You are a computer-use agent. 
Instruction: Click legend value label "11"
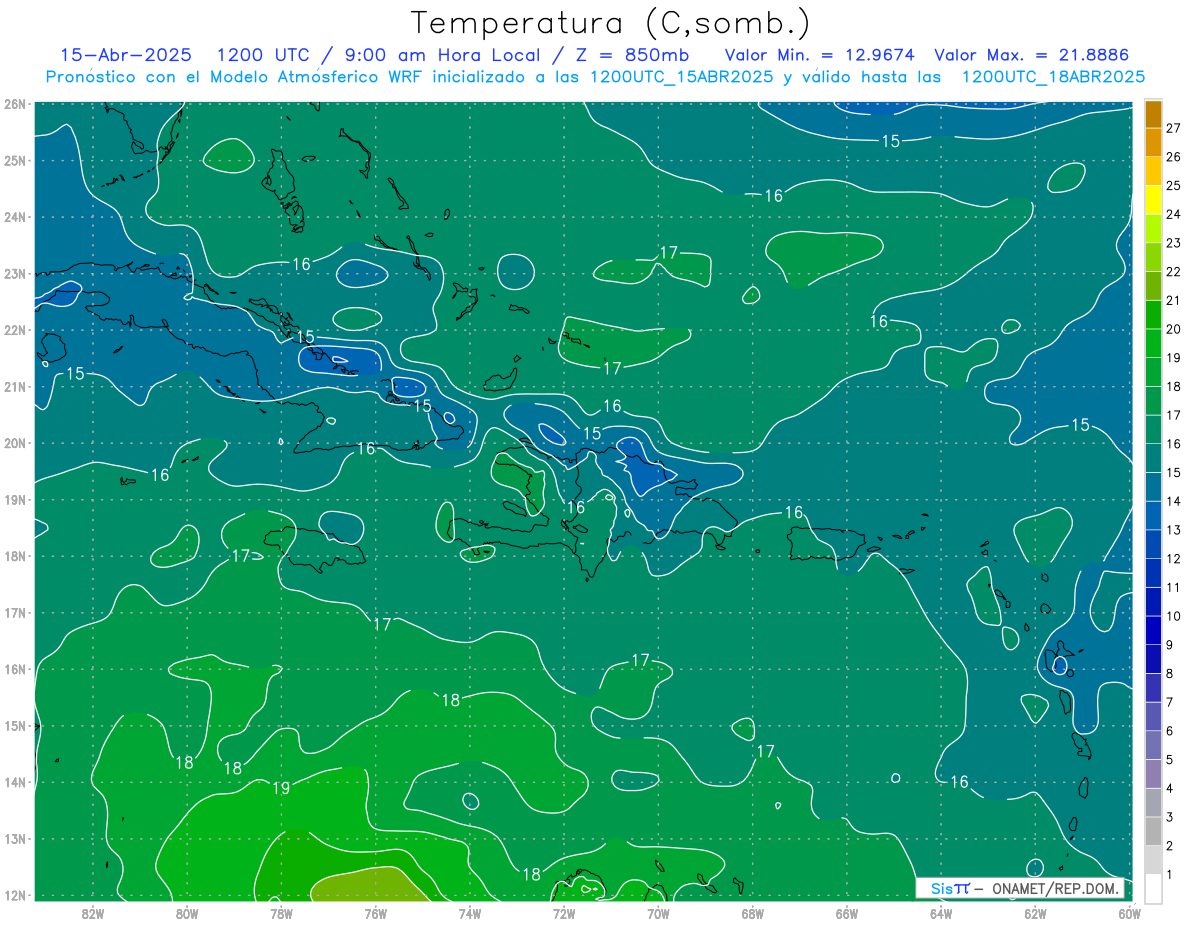(x=1174, y=587)
